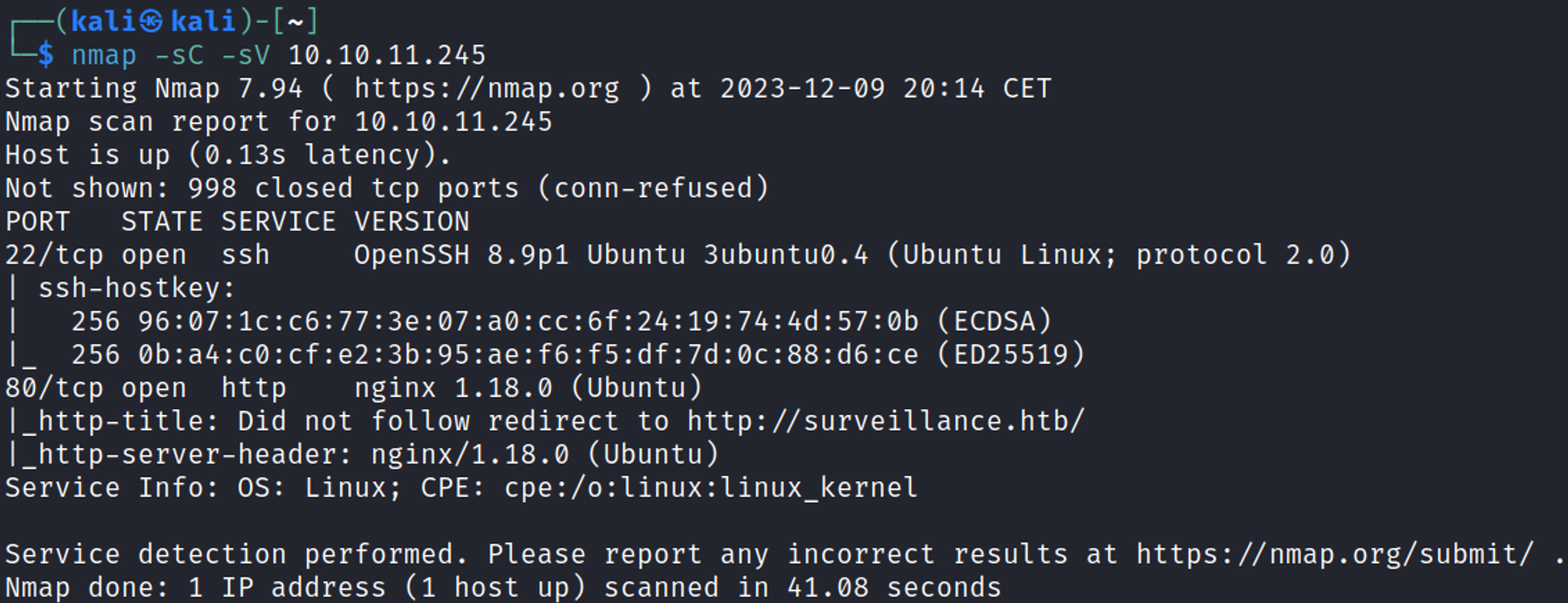Image resolution: width=1568 pixels, height=603 pixels.
Task: Click the ECDSA host key fingerprint
Action: [528, 321]
